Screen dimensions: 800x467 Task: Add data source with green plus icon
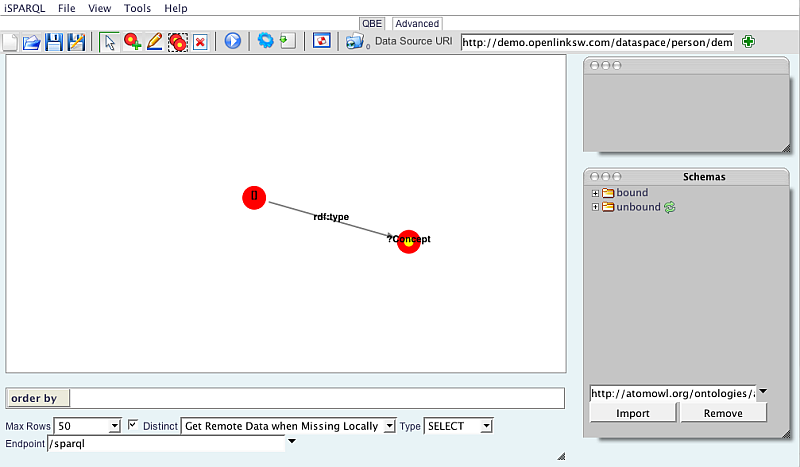(748, 41)
